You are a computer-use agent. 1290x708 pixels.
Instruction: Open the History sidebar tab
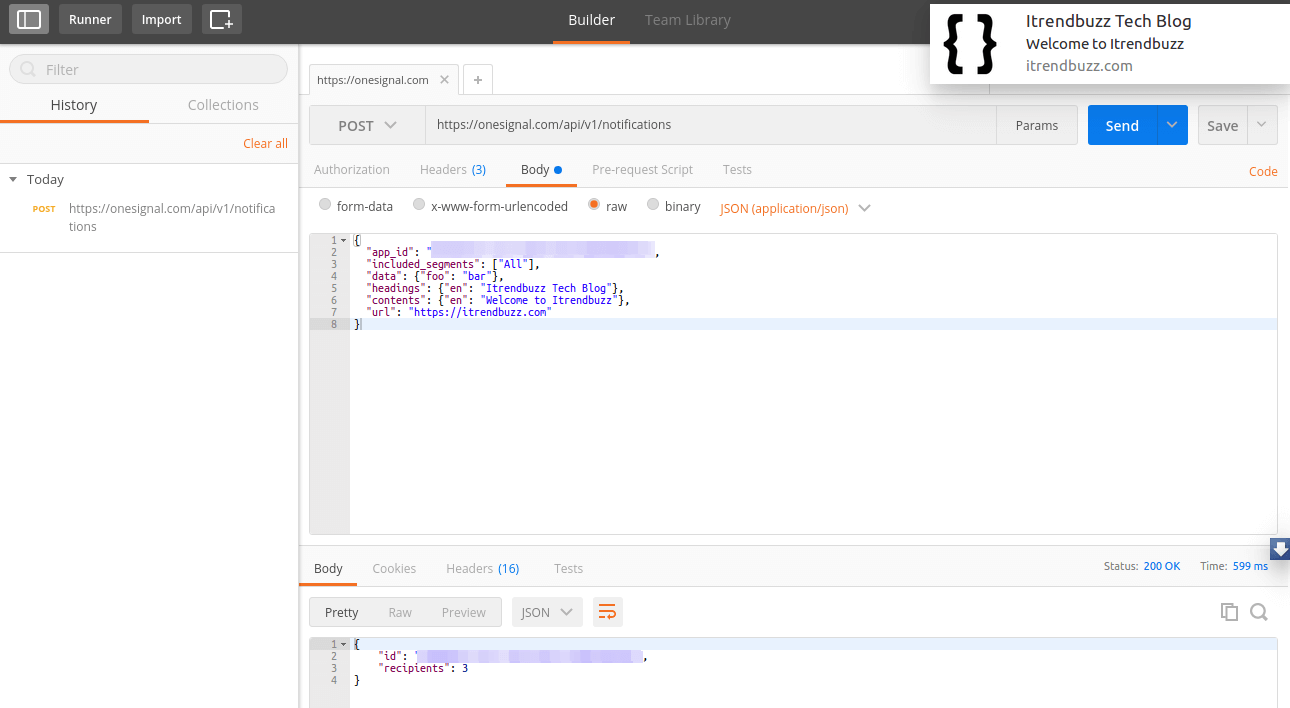pyautogui.click(x=74, y=105)
